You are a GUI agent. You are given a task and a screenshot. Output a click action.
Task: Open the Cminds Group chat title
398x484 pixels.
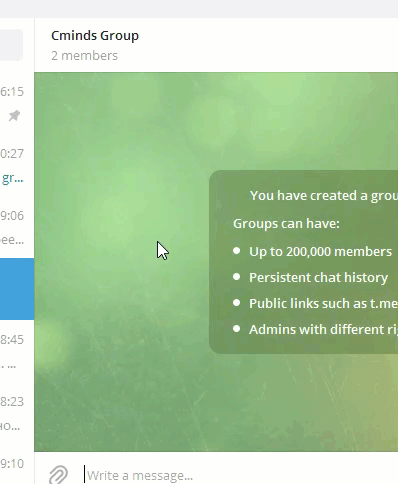tap(95, 35)
